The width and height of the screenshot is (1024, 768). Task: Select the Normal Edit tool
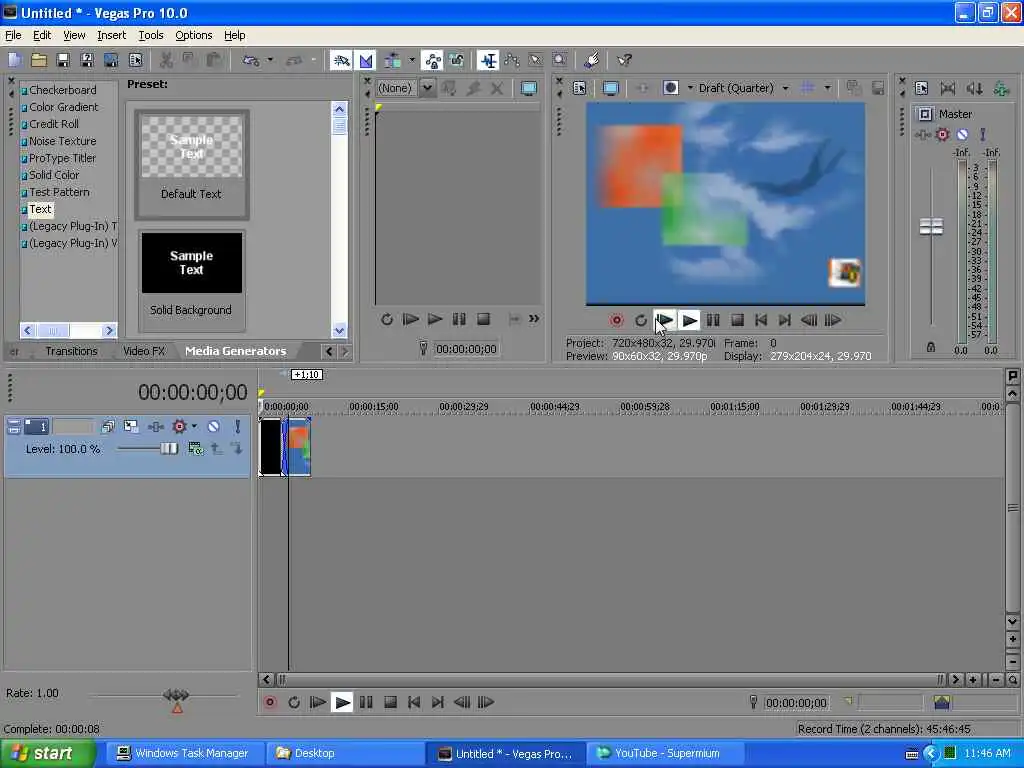[488, 61]
